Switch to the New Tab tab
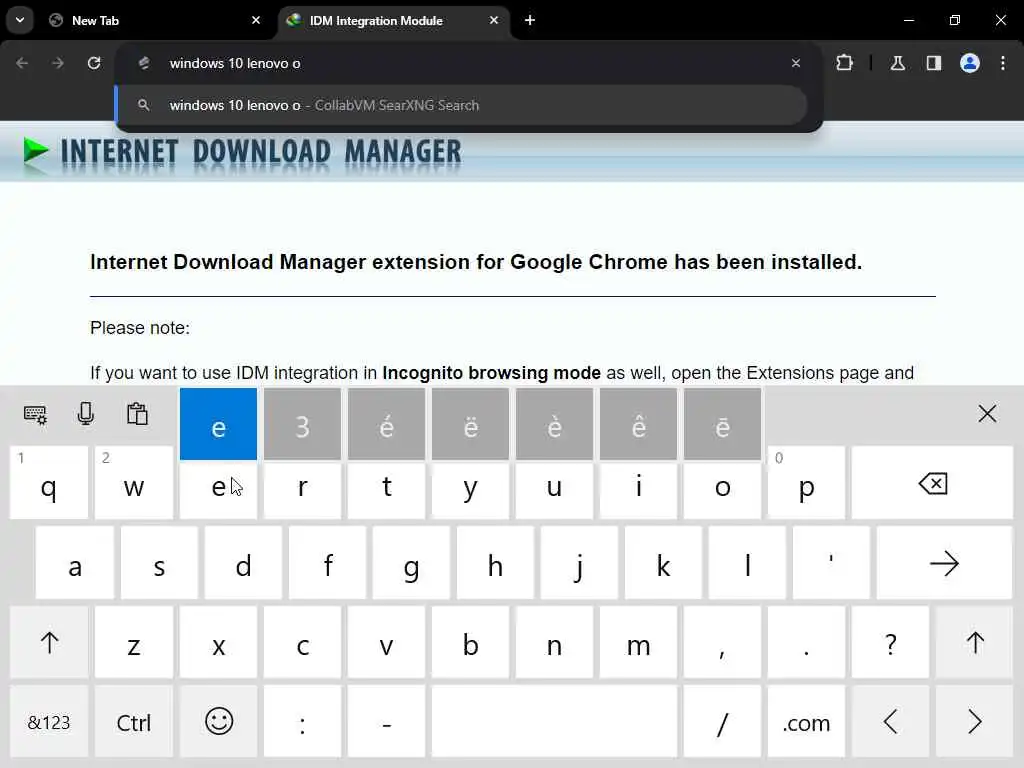This screenshot has width=1024, height=768. pyautogui.click(x=155, y=20)
